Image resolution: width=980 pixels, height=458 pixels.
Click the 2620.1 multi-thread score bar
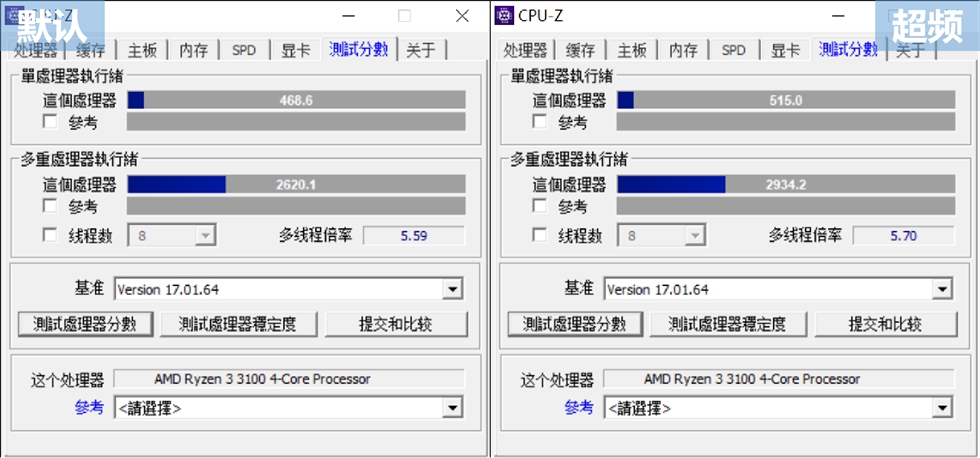click(296, 184)
